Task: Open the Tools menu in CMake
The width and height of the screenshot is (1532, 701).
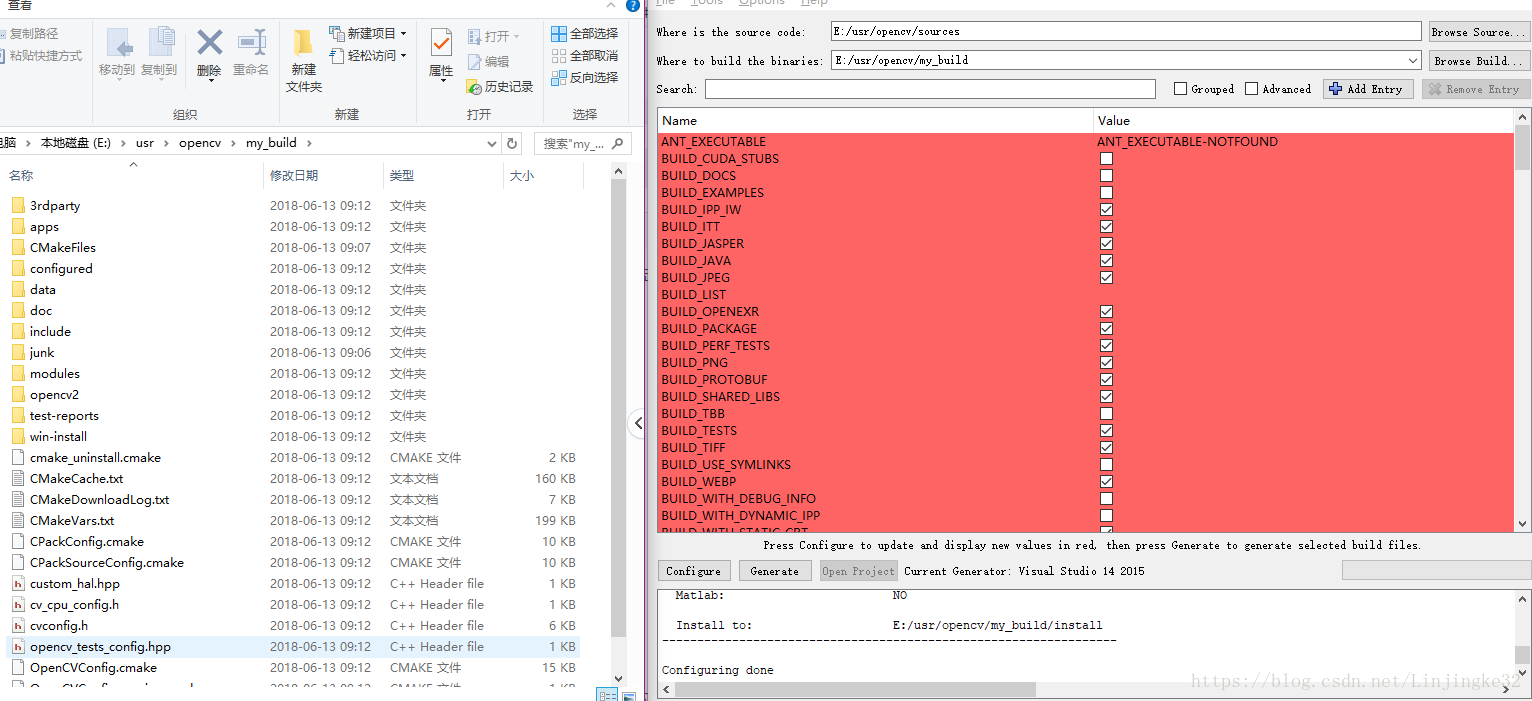Action: [x=706, y=3]
